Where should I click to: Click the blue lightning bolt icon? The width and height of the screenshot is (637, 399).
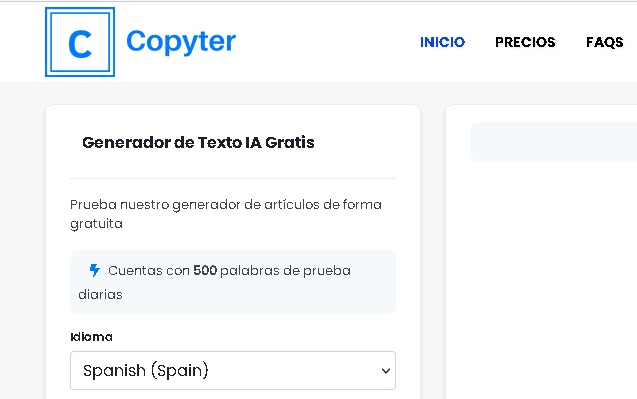(x=95, y=270)
